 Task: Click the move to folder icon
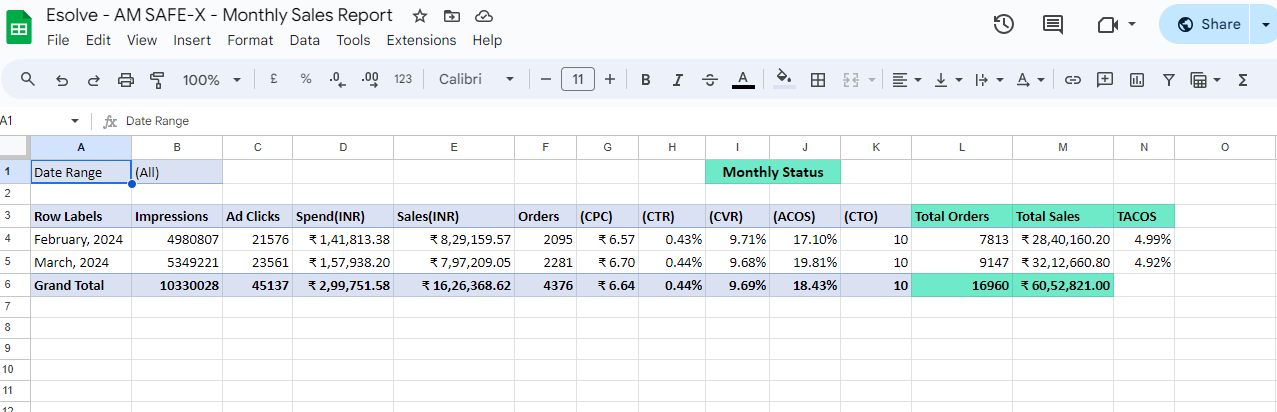click(452, 16)
